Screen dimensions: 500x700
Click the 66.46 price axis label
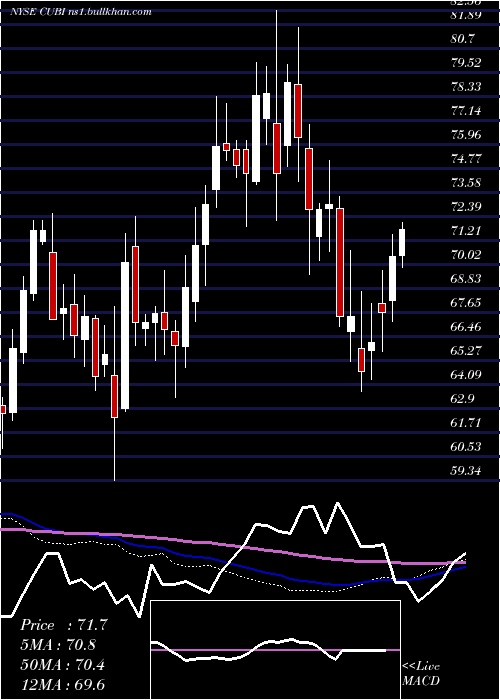pyautogui.click(x=466, y=327)
